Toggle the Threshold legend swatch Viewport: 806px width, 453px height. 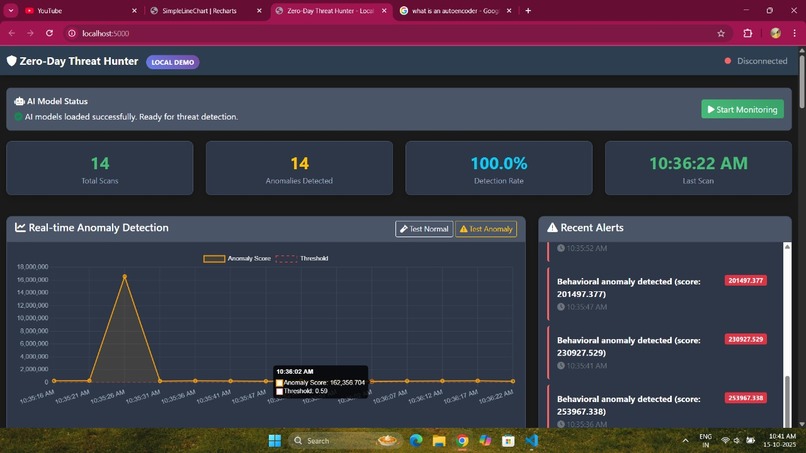pyautogui.click(x=286, y=259)
